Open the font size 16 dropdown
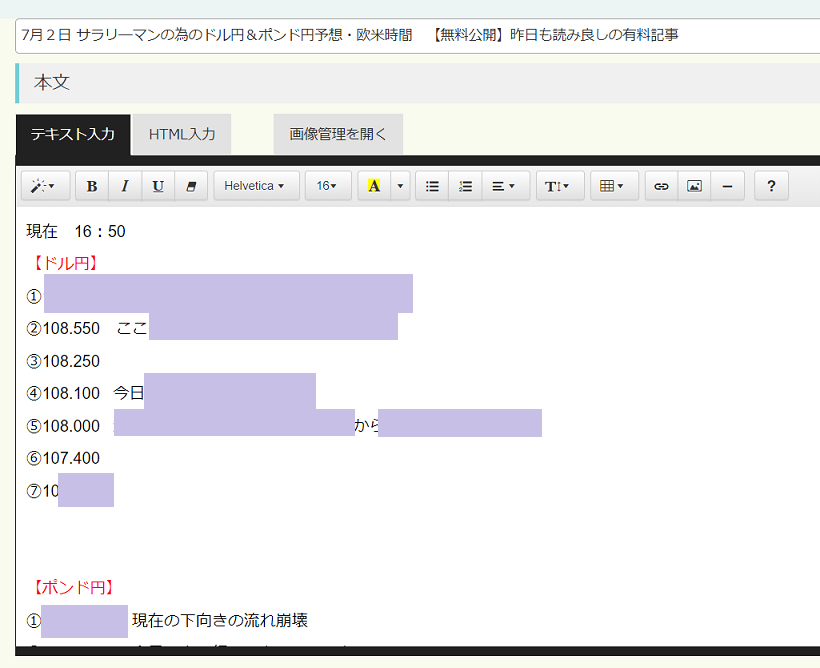 [328, 186]
